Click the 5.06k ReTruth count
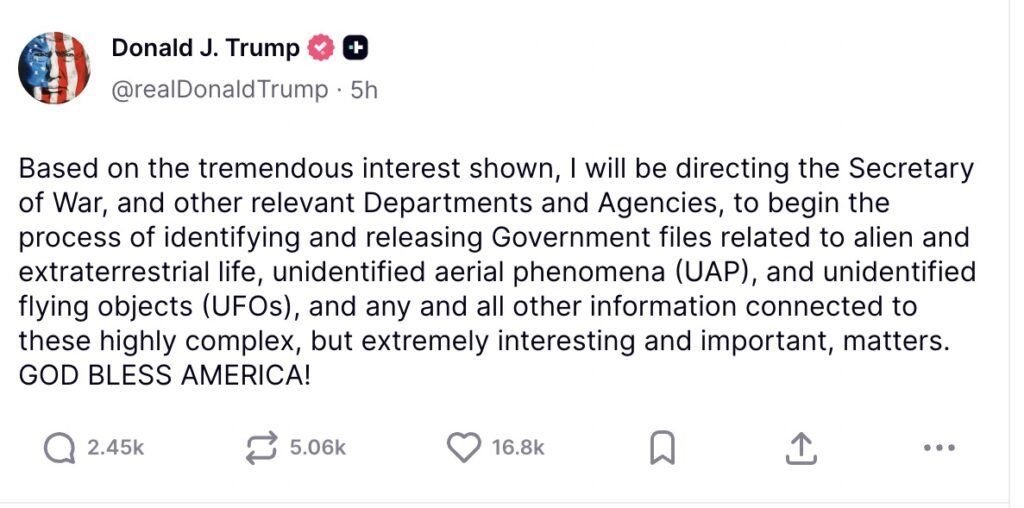This screenshot has height=508, width=1024. [317, 448]
